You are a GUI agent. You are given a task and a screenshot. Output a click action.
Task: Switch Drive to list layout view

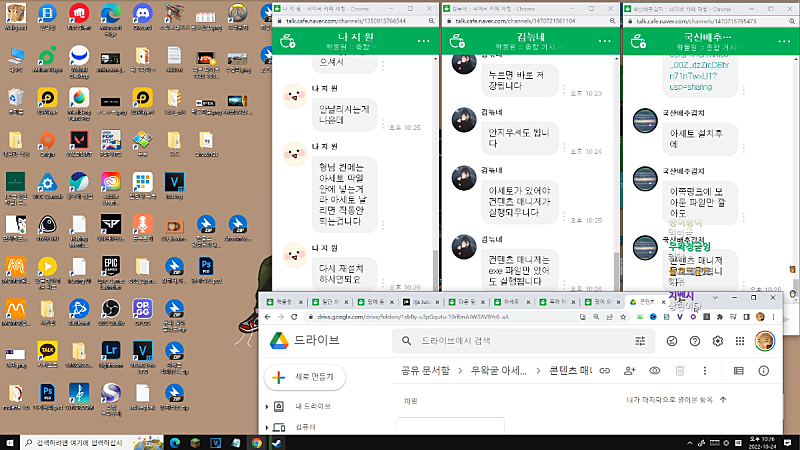738,371
